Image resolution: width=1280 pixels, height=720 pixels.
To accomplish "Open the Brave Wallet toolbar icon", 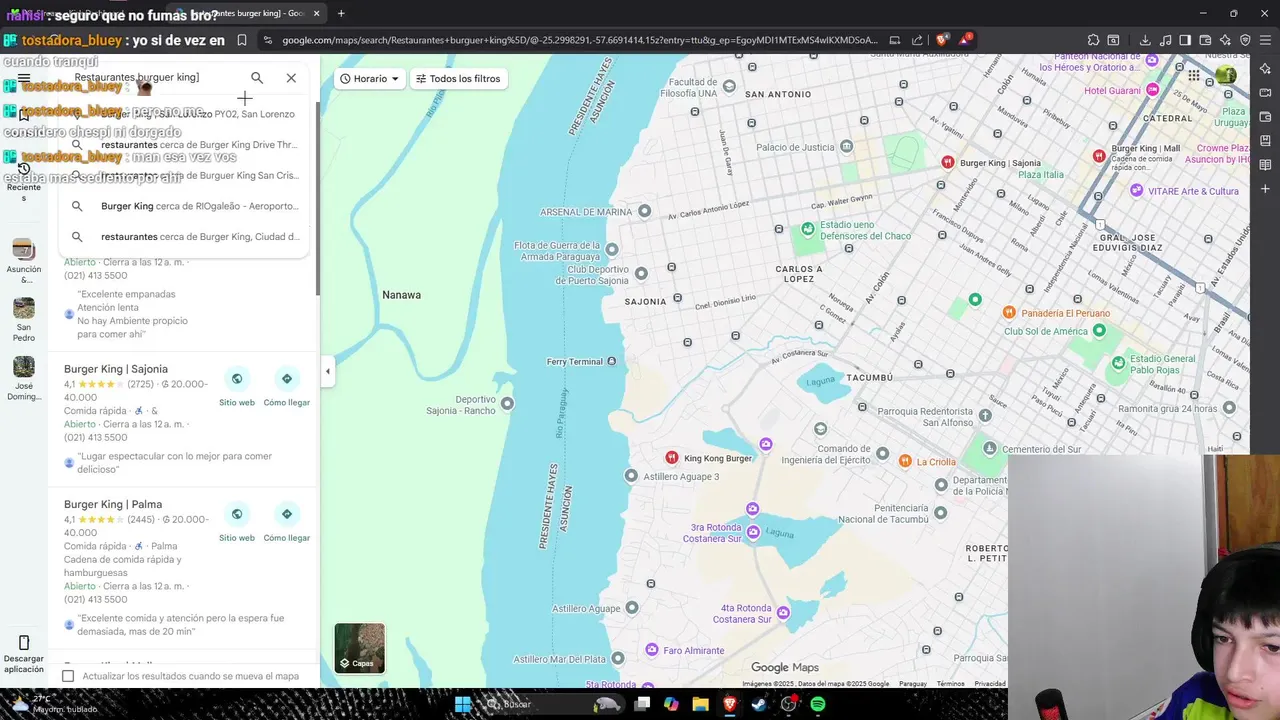I will coord(1205,40).
